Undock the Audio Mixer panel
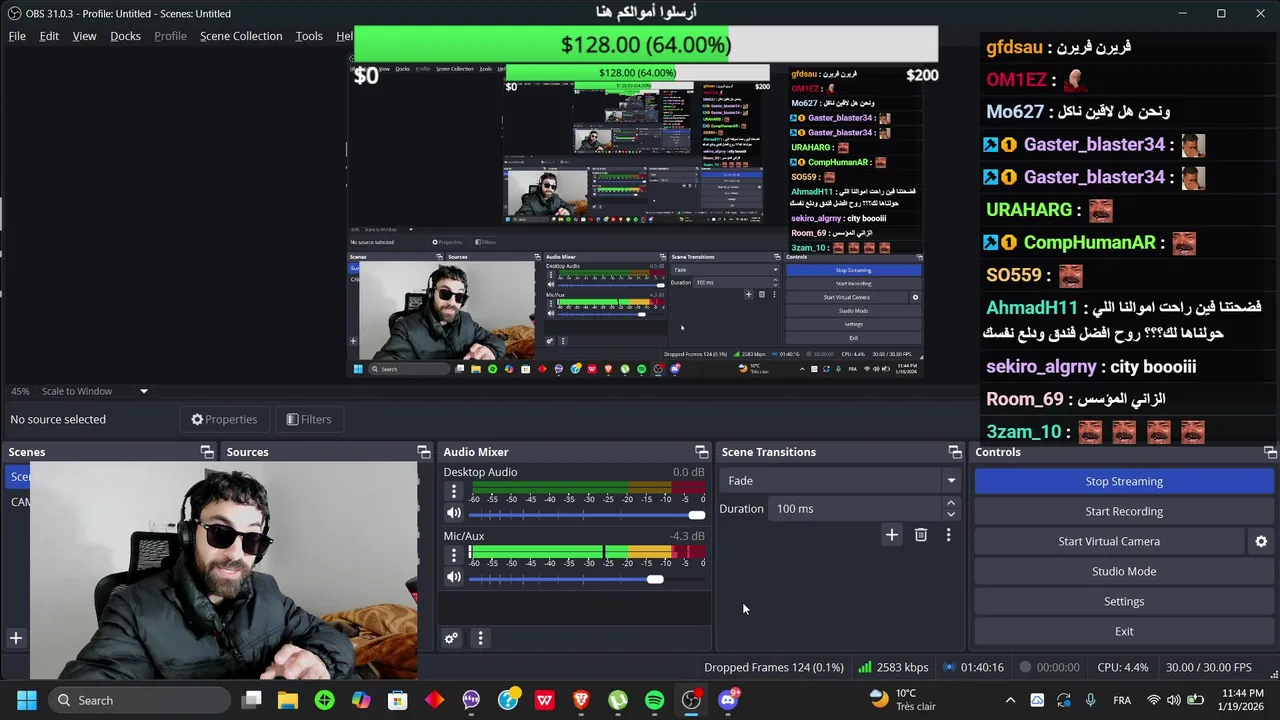The image size is (1280, 720). [x=702, y=452]
